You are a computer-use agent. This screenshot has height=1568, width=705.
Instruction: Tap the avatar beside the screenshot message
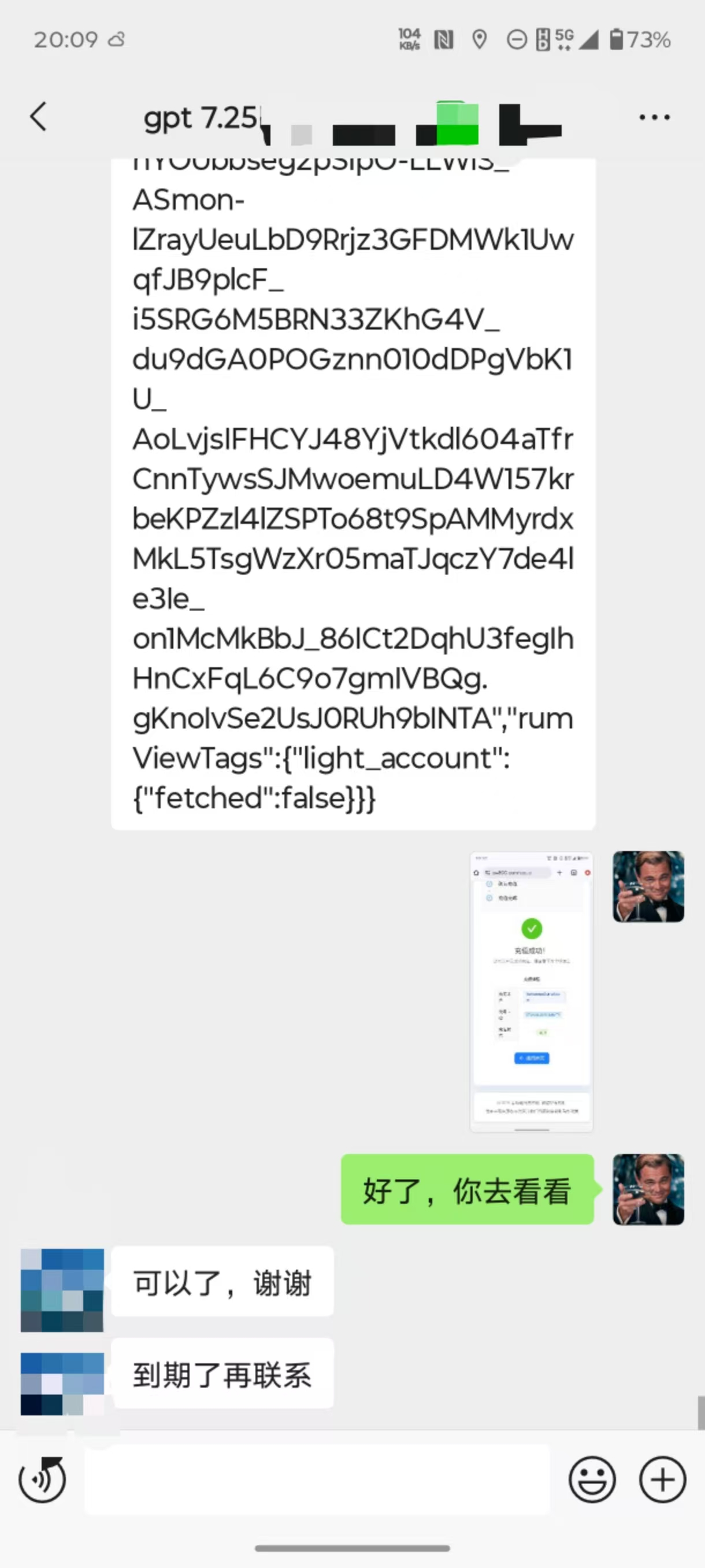648,886
